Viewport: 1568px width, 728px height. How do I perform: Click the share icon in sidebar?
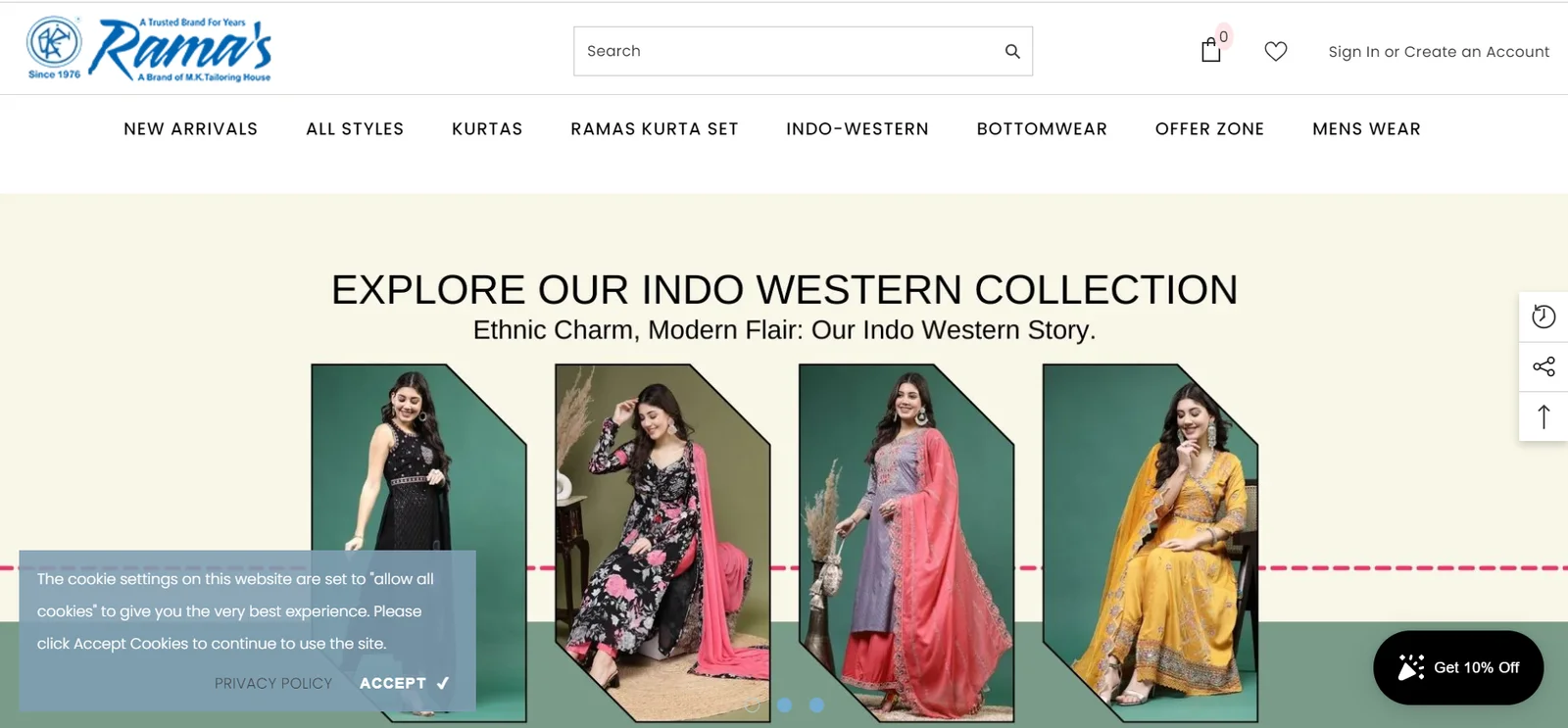pyautogui.click(x=1543, y=366)
